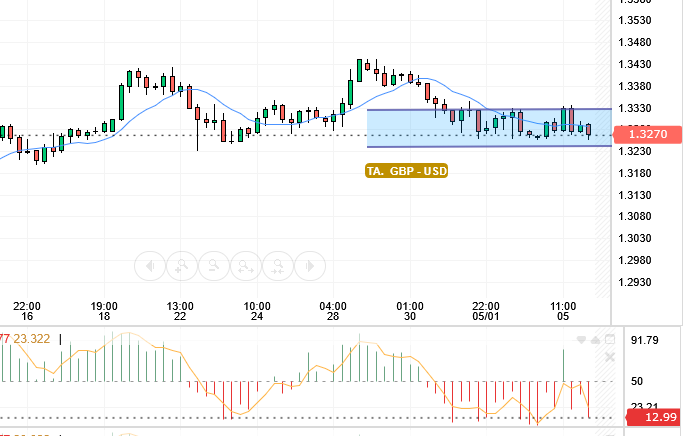Click the 11:00 05 time axis label

click(563, 311)
